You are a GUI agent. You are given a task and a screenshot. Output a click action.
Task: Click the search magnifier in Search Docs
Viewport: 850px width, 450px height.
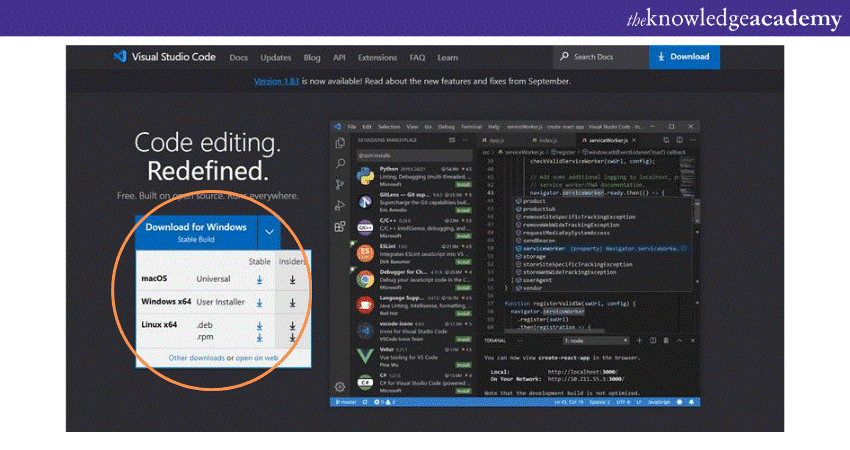[565, 57]
